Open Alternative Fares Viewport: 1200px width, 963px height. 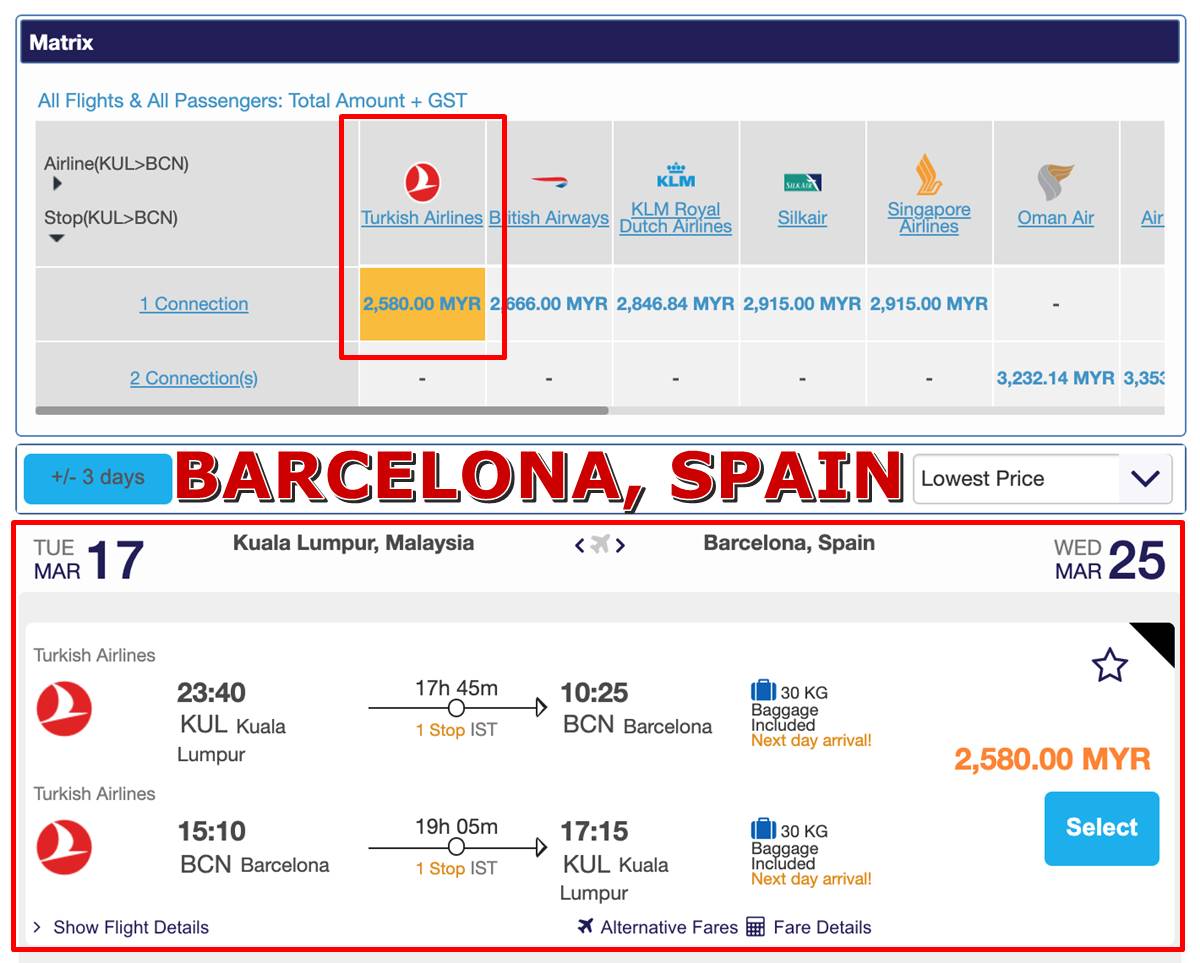tap(668, 927)
